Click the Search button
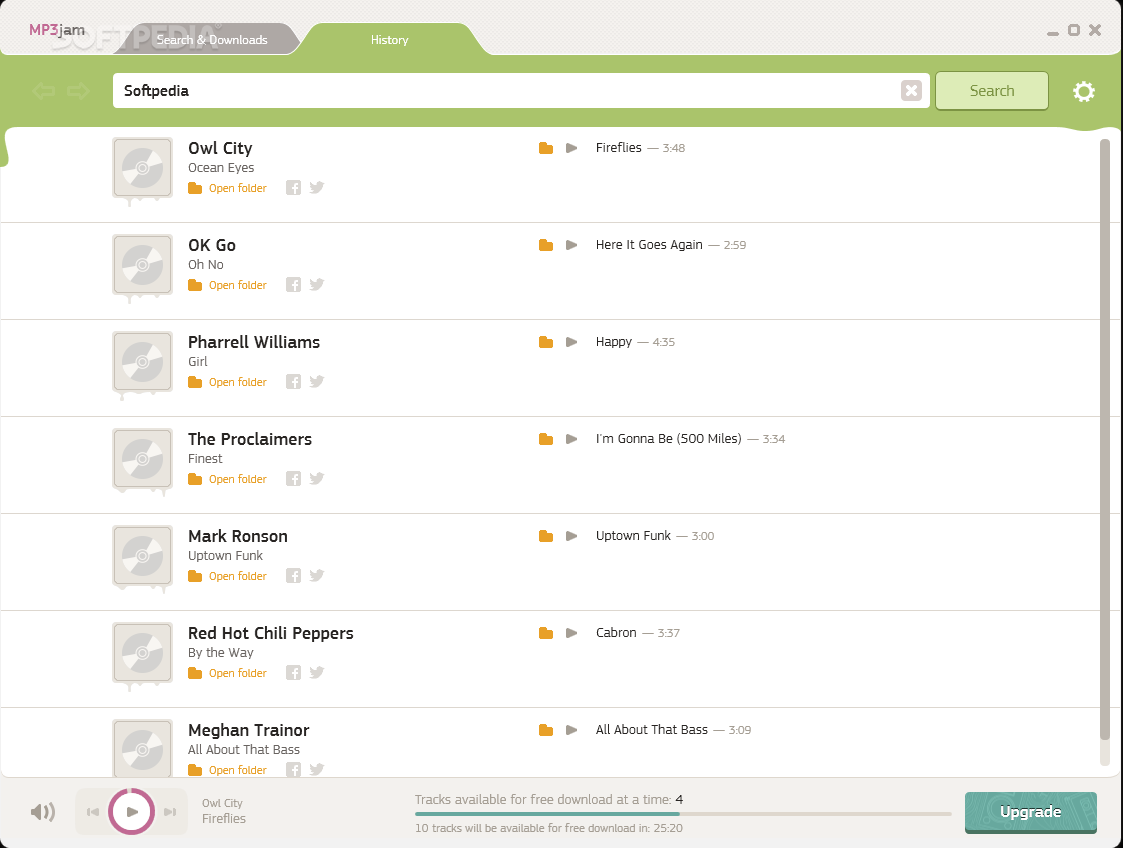The image size is (1123, 848). pos(992,91)
